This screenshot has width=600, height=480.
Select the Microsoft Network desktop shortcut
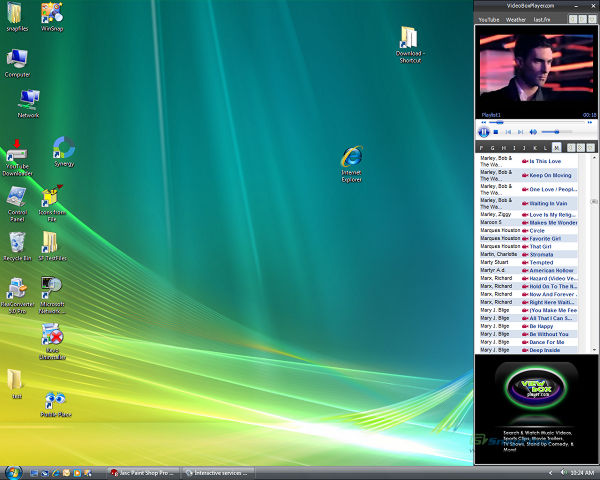coord(52,296)
